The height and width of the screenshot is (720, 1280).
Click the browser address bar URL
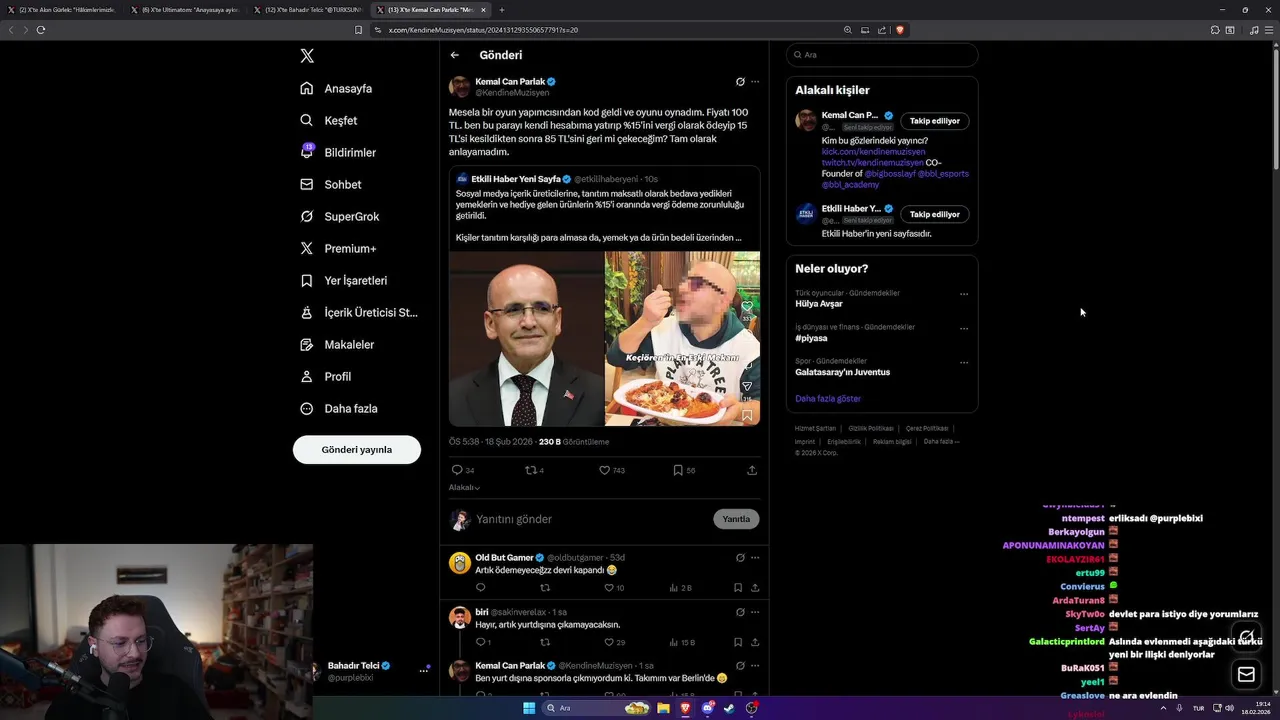[483, 30]
